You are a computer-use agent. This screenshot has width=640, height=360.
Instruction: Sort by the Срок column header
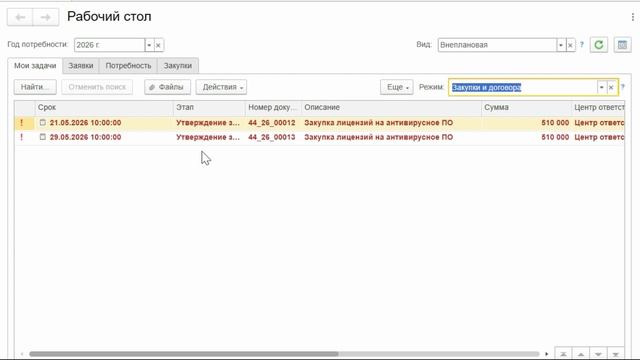104,108
